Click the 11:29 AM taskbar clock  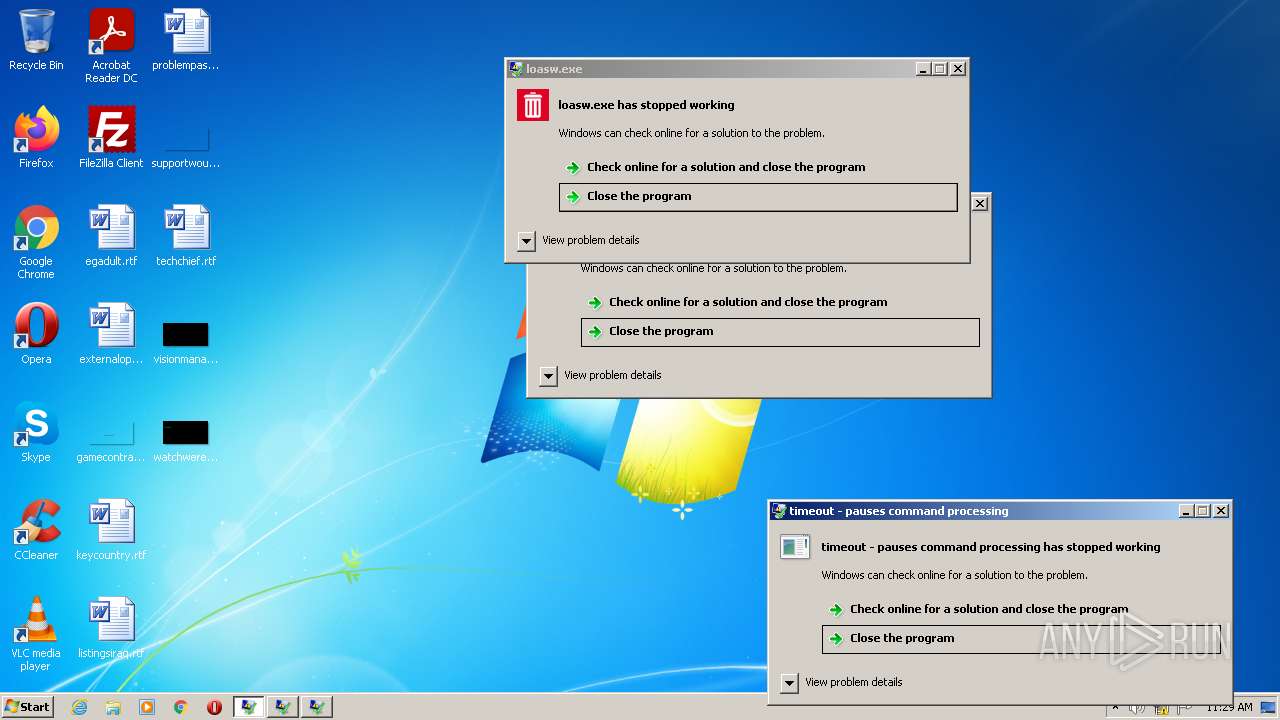point(1229,707)
